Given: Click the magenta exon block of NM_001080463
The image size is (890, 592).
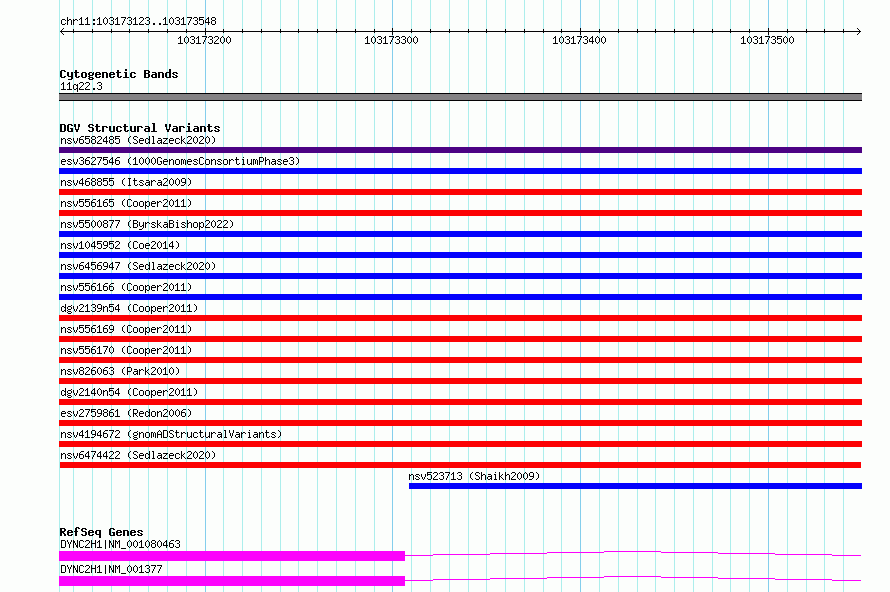Looking at the screenshot, I should tap(232, 556).
